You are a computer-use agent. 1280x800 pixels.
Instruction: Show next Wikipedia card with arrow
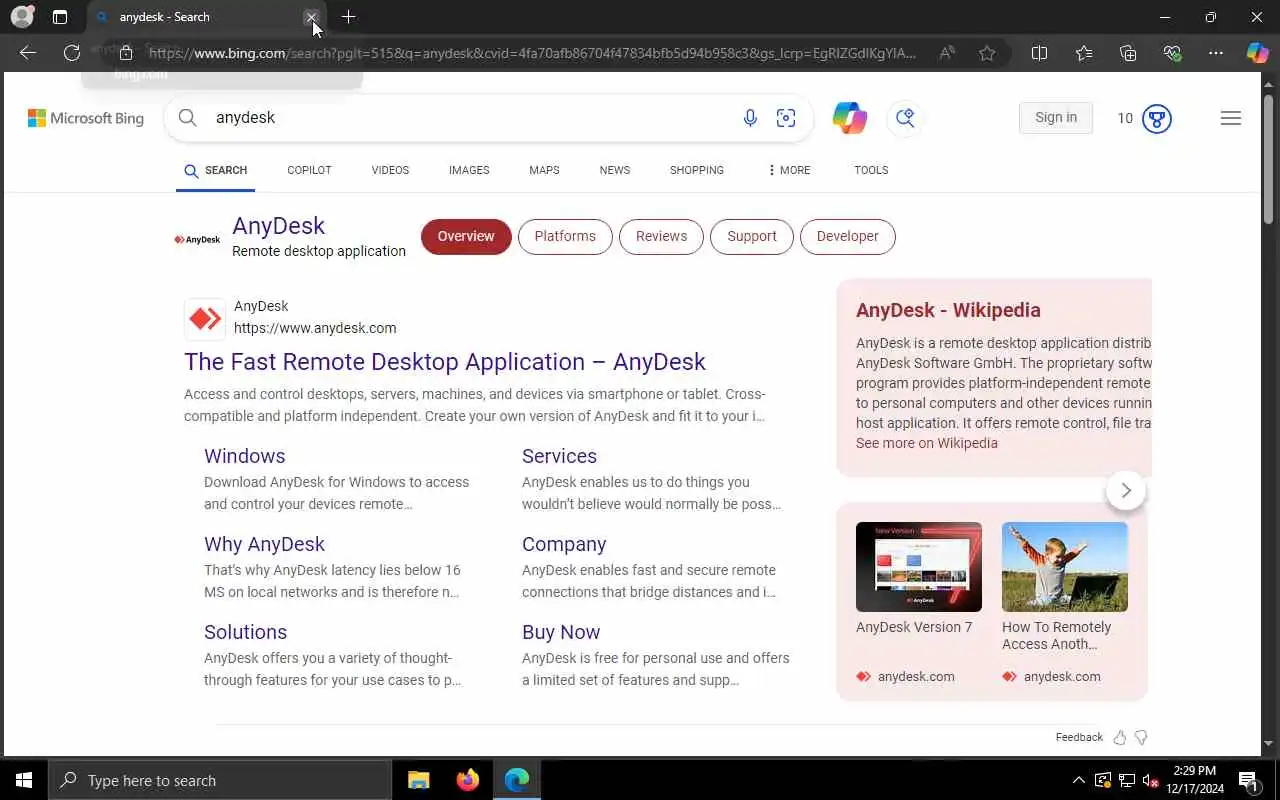pyautogui.click(x=1126, y=490)
